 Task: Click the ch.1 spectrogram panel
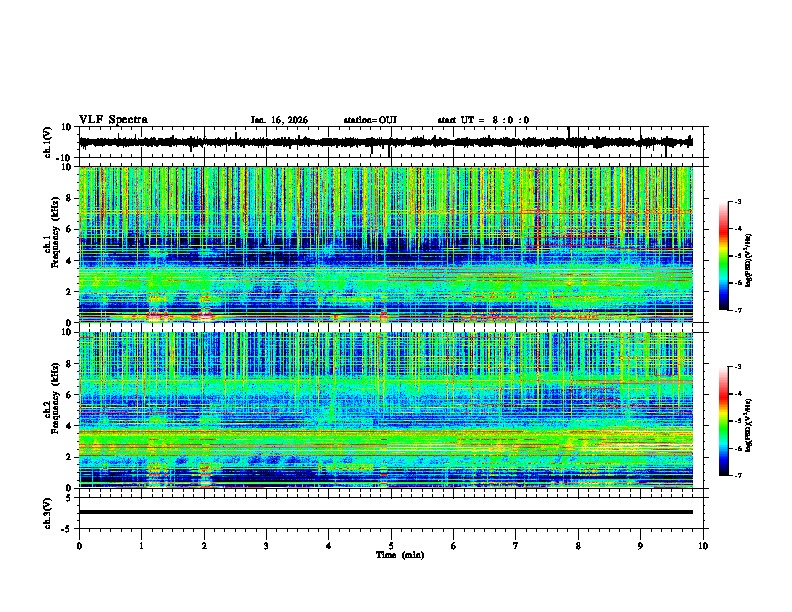tap(385, 244)
